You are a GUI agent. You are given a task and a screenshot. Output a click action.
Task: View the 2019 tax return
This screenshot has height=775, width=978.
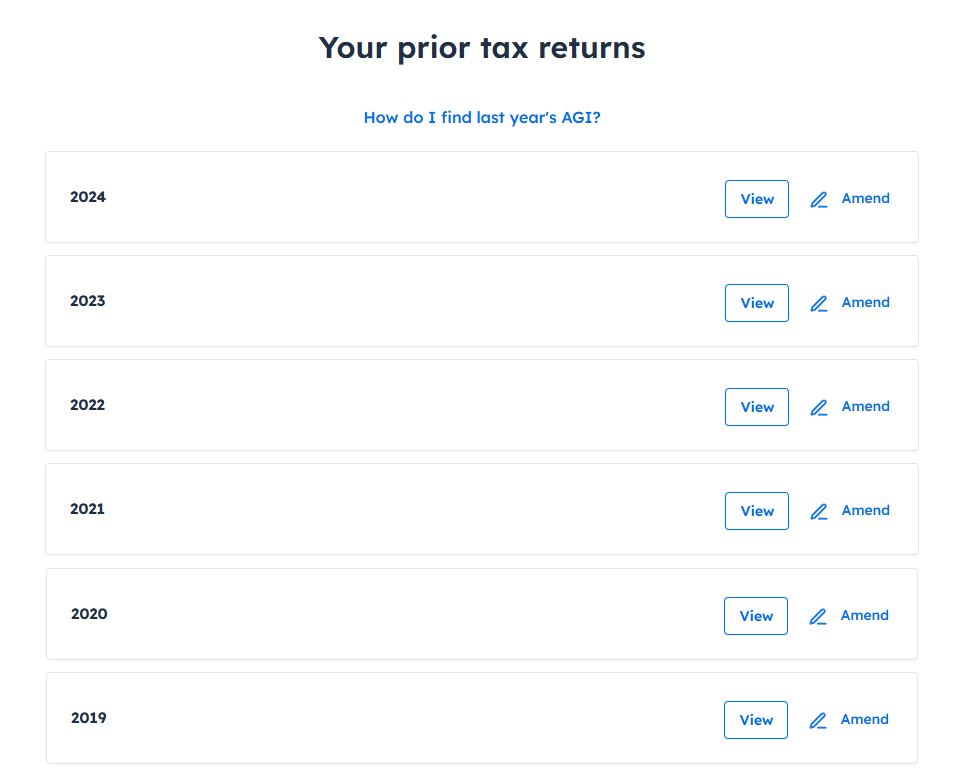pos(755,720)
